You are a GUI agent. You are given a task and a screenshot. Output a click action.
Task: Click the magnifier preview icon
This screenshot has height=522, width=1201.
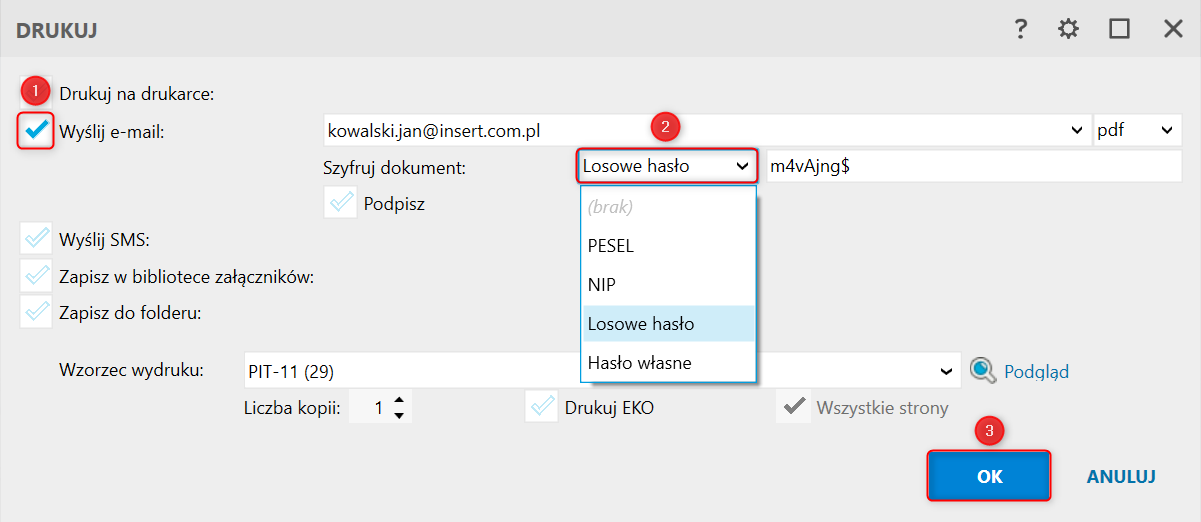pos(984,371)
